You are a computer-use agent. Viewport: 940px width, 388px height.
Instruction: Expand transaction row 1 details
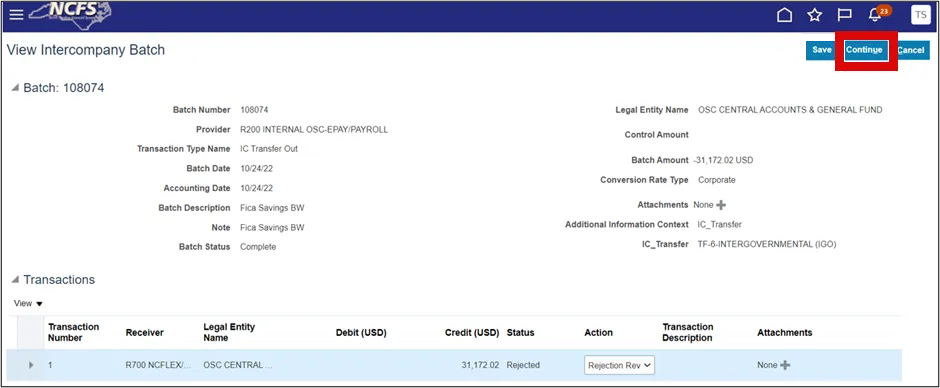tap(31, 365)
